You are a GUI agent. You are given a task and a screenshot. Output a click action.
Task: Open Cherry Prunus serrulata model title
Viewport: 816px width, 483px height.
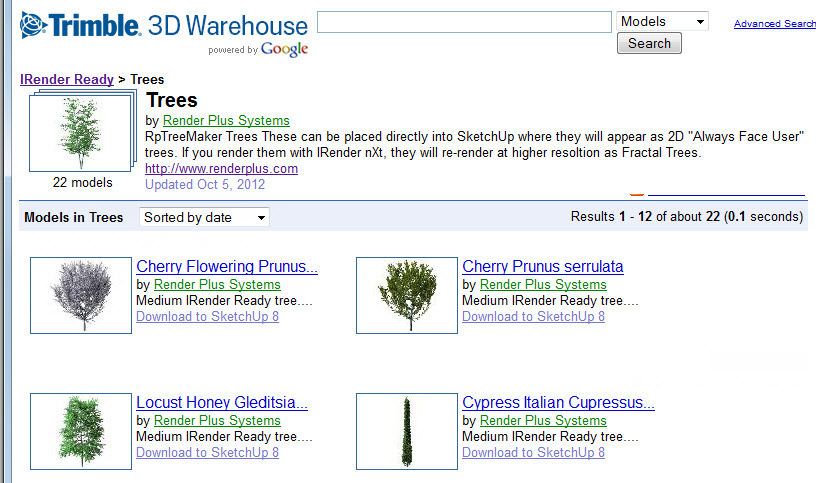(x=543, y=266)
